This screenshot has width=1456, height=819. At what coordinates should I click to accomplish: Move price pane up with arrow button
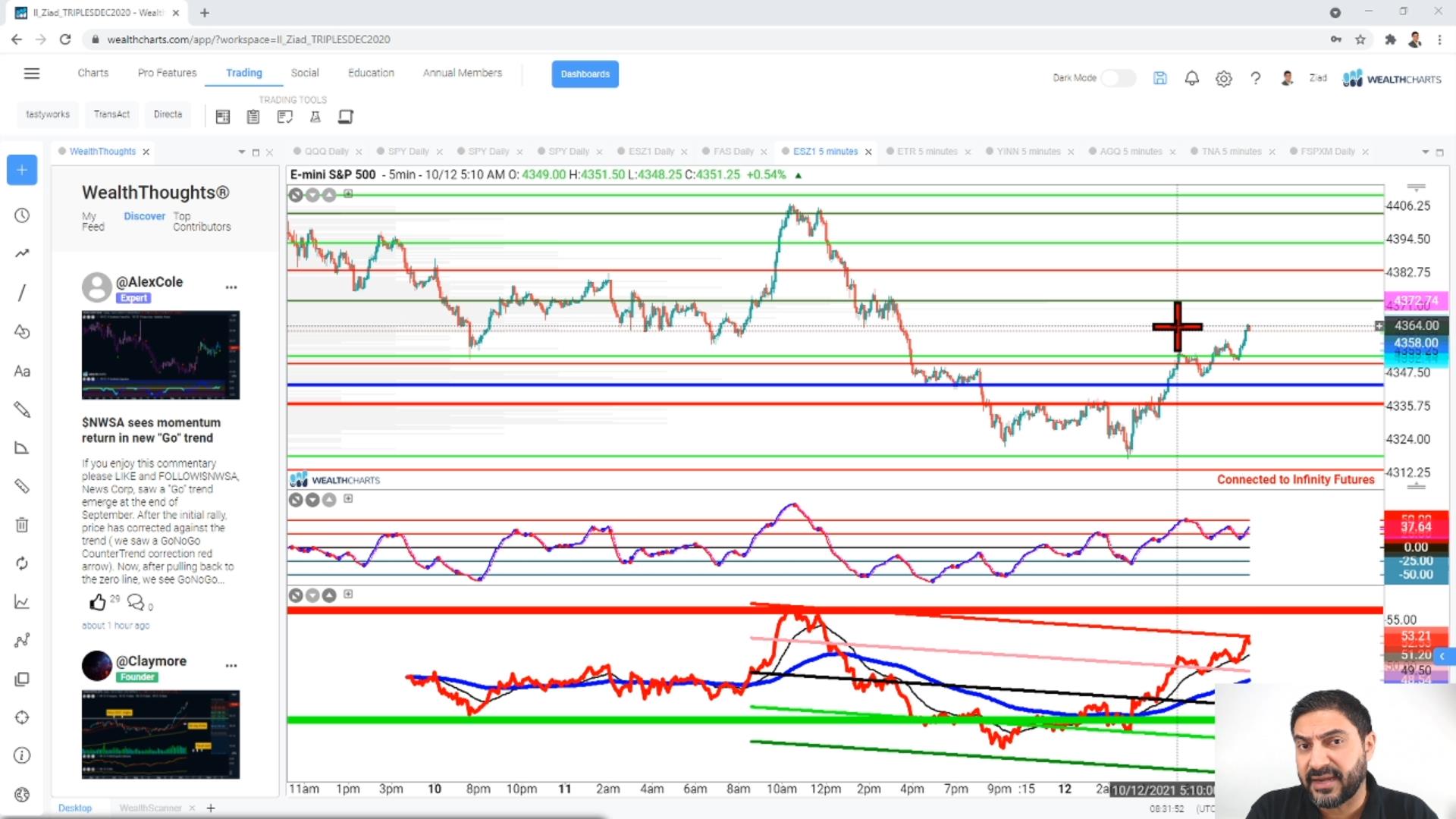pos(329,195)
